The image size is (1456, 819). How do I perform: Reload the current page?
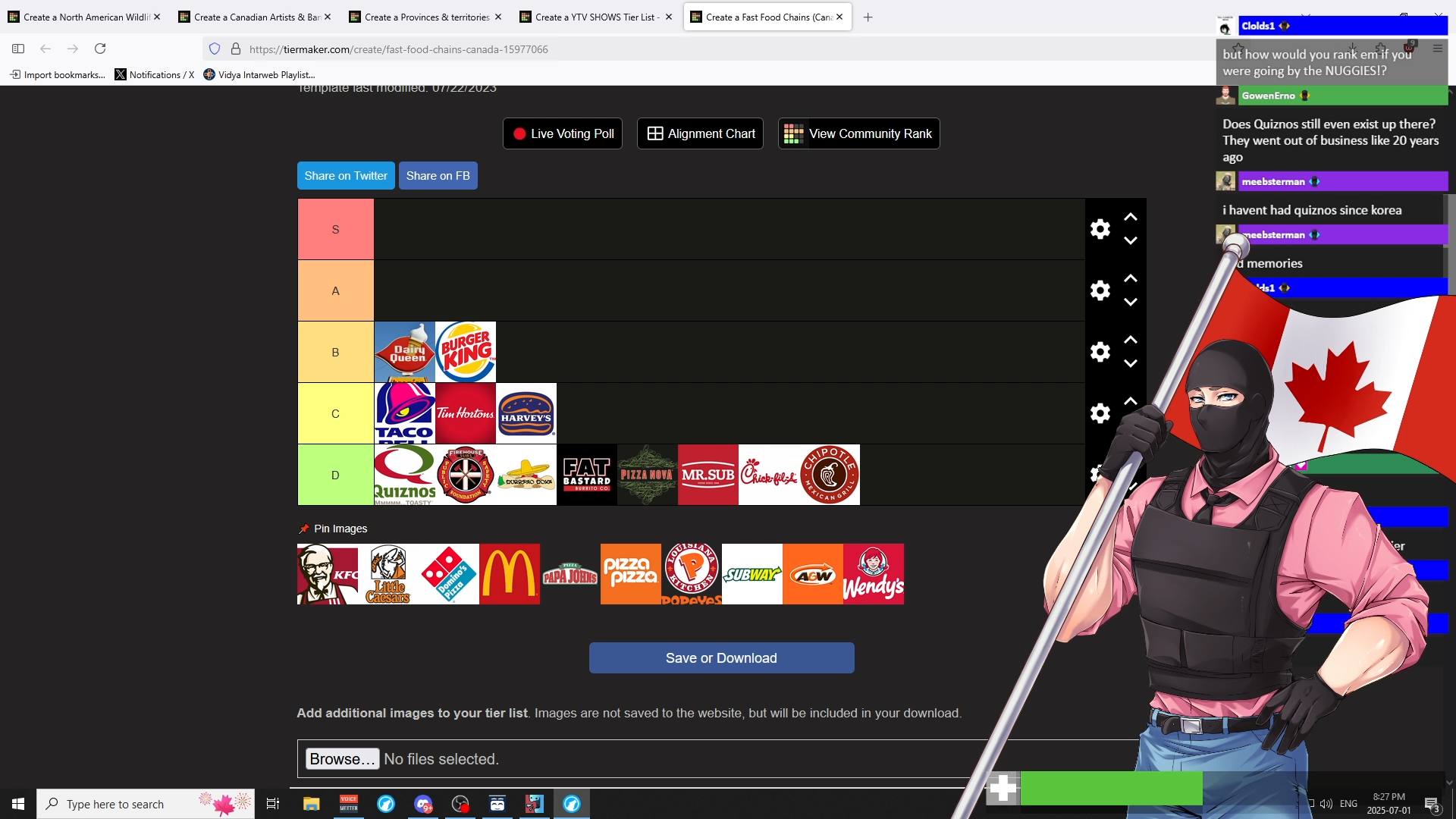[100, 49]
